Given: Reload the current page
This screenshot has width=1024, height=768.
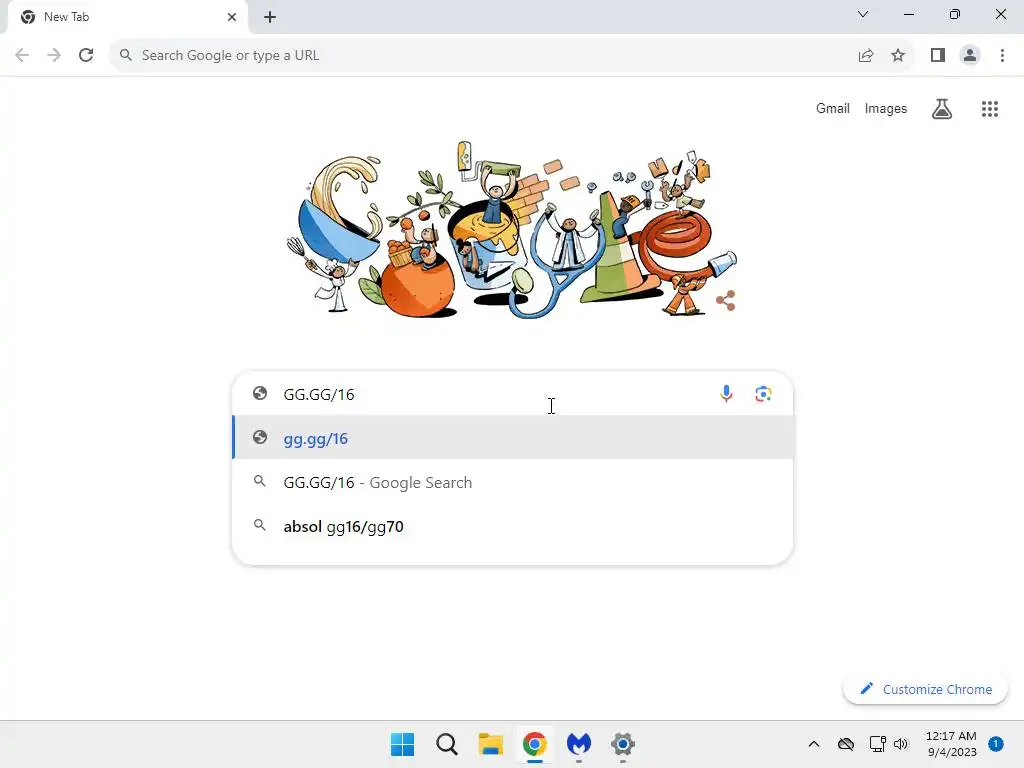Looking at the screenshot, I should (86, 56).
